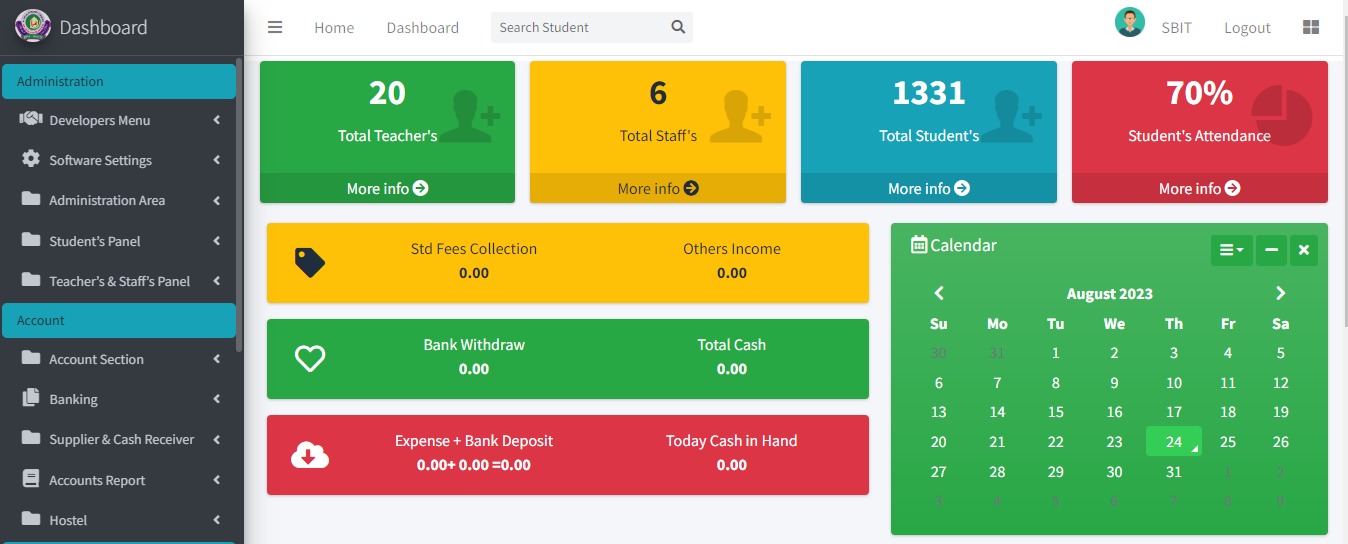Go to the previous month in calendar
Image resolution: width=1348 pixels, height=544 pixels.
tap(938, 293)
